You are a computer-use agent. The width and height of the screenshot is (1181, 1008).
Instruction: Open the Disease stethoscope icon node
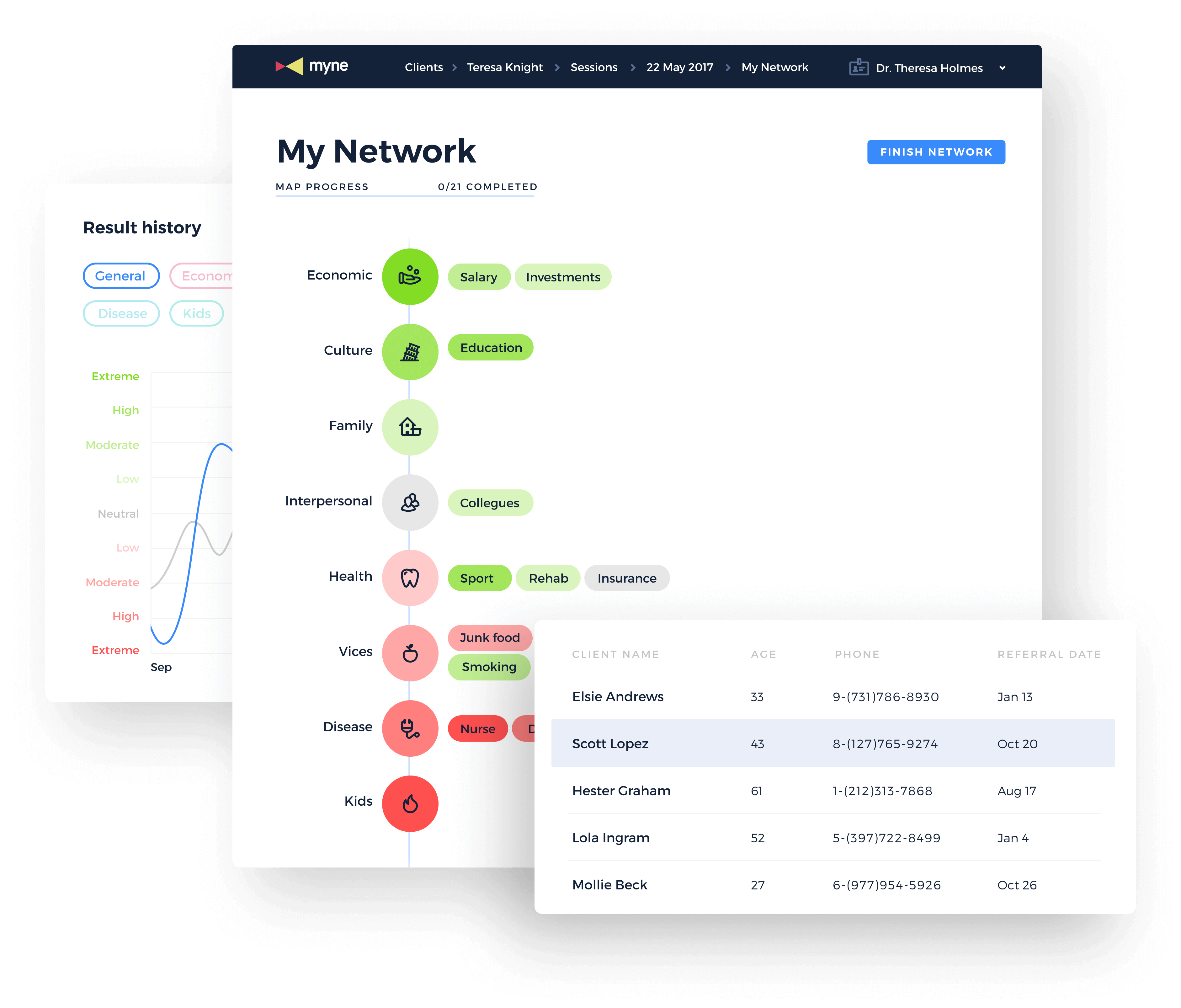pyautogui.click(x=410, y=728)
